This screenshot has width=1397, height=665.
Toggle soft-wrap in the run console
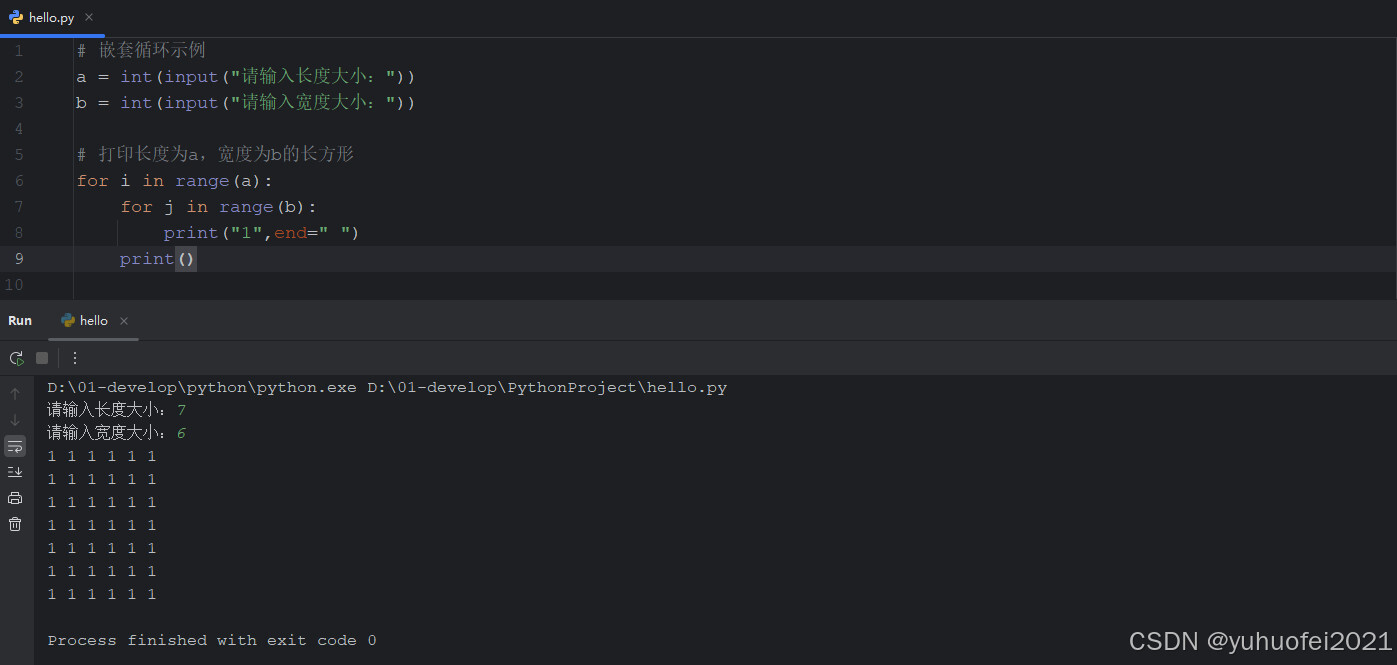(15, 446)
